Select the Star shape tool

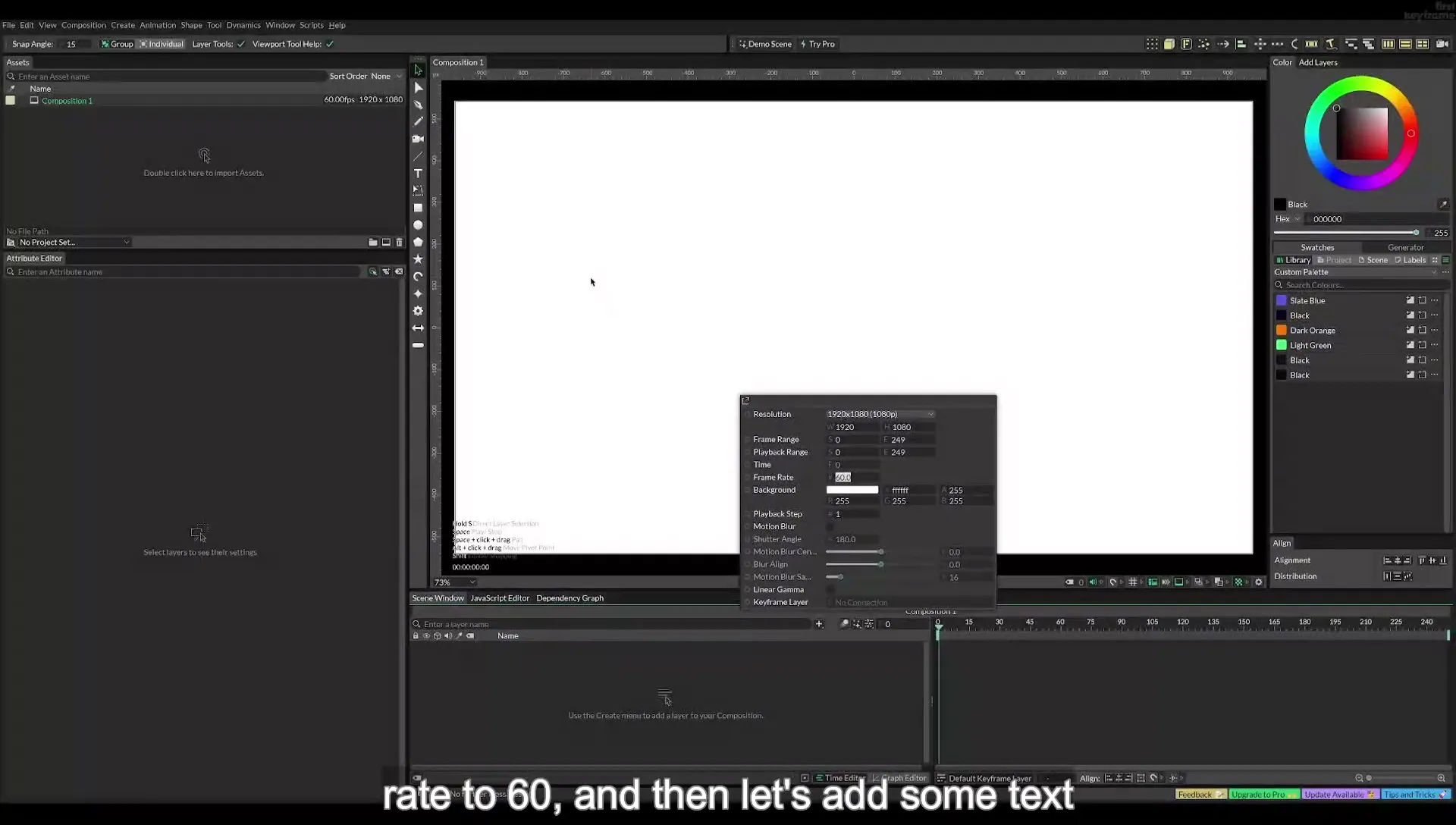[418, 259]
